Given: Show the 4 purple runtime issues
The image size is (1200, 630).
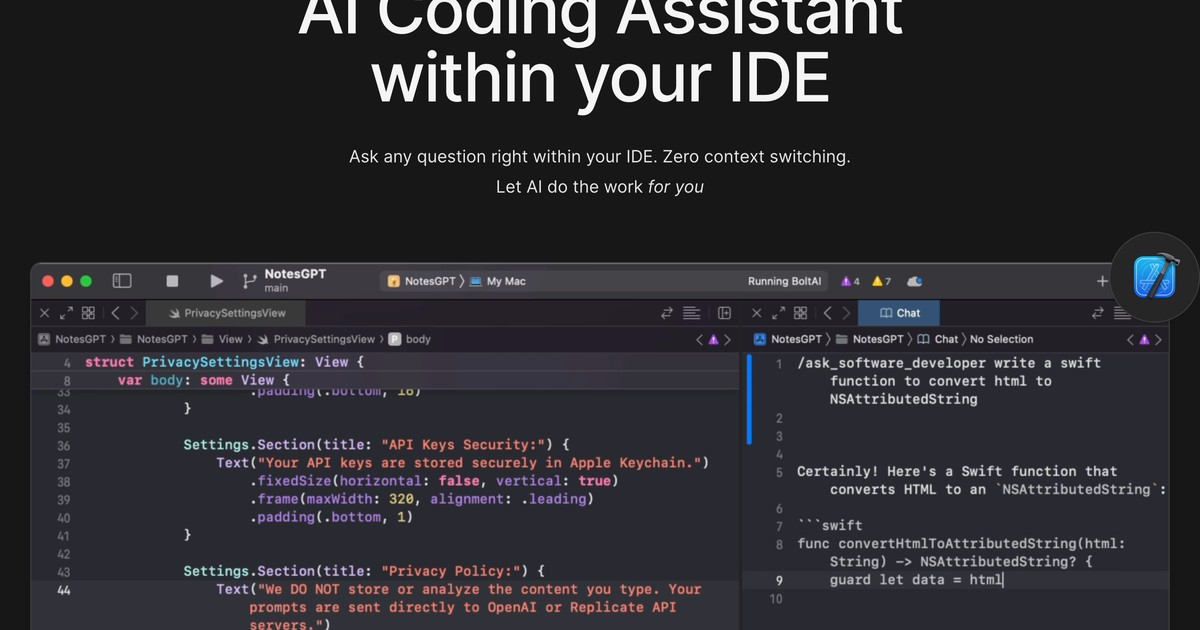Looking at the screenshot, I should (850, 282).
